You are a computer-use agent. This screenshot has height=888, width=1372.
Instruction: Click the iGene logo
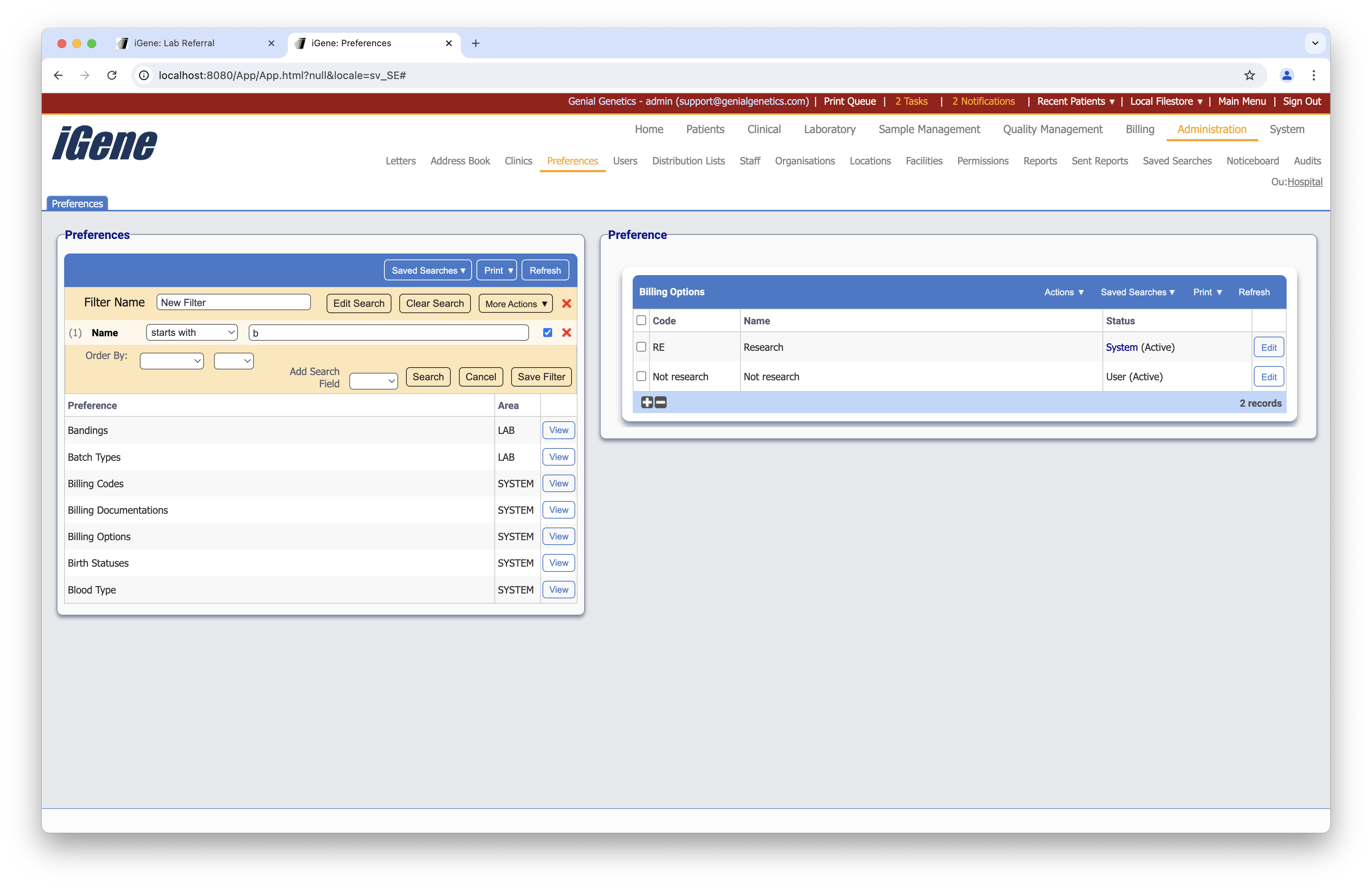point(104,143)
